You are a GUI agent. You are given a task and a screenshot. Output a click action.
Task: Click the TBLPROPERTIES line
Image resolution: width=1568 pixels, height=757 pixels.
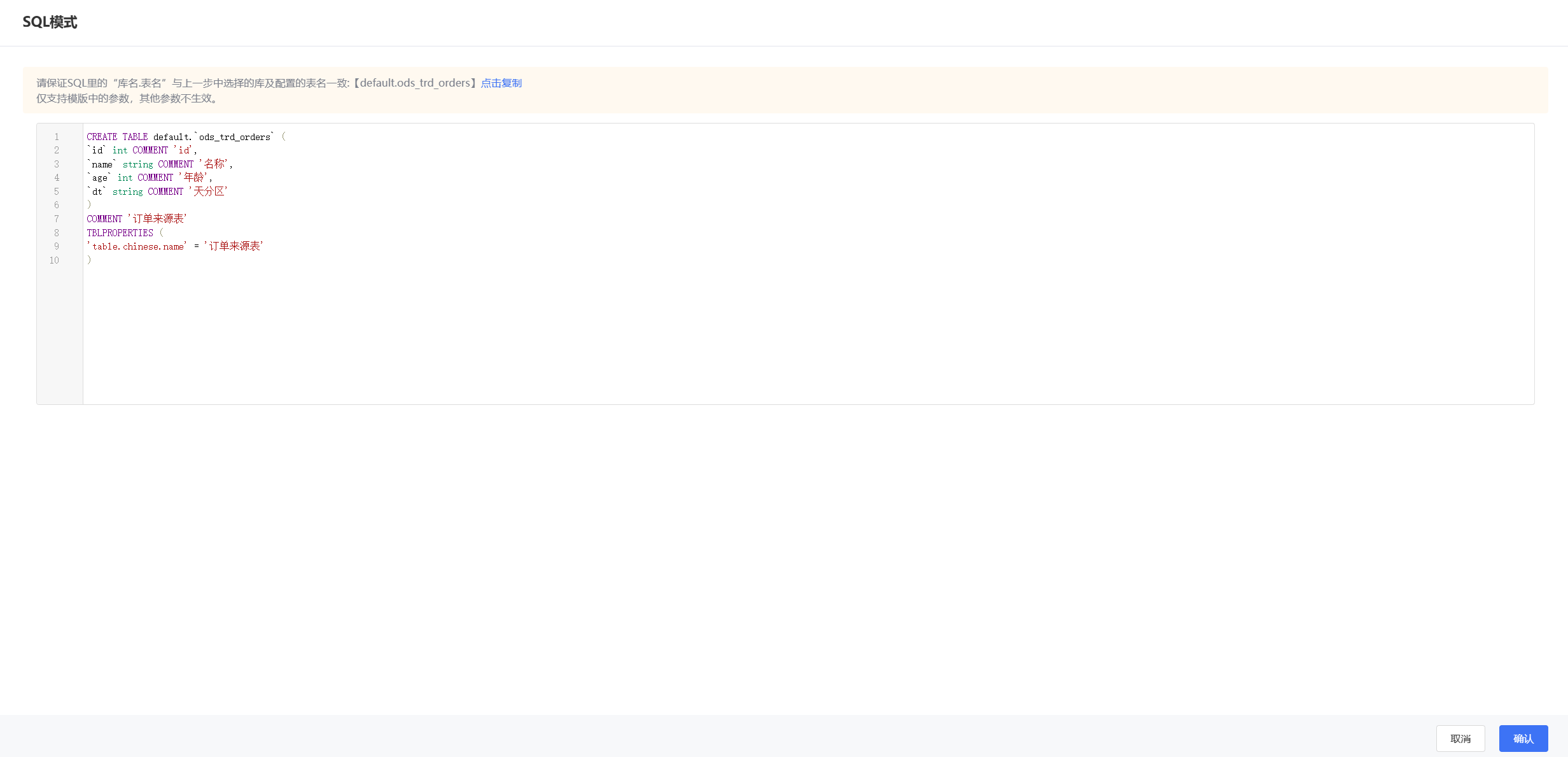(125, 233)
